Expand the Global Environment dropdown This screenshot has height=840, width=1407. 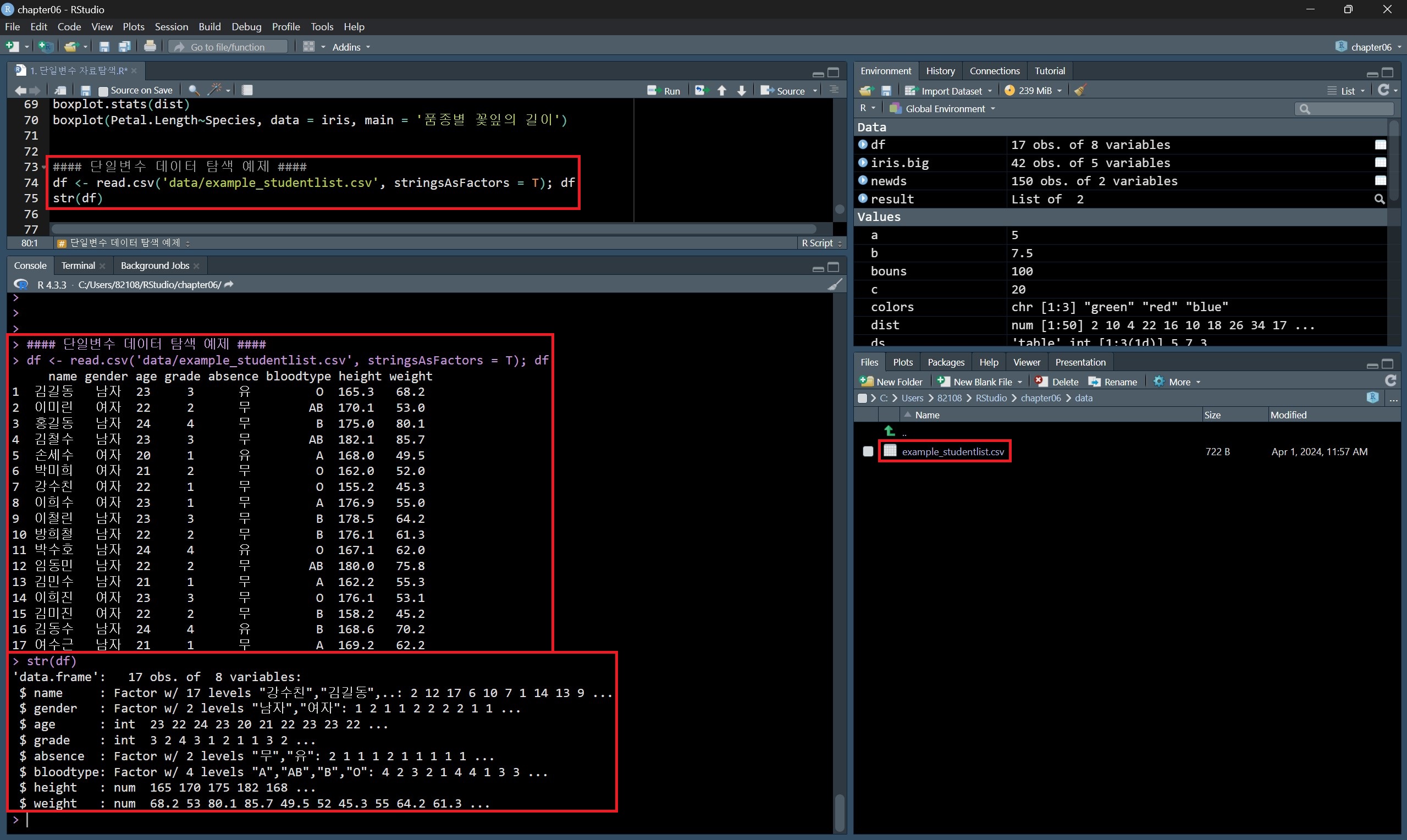945,109
